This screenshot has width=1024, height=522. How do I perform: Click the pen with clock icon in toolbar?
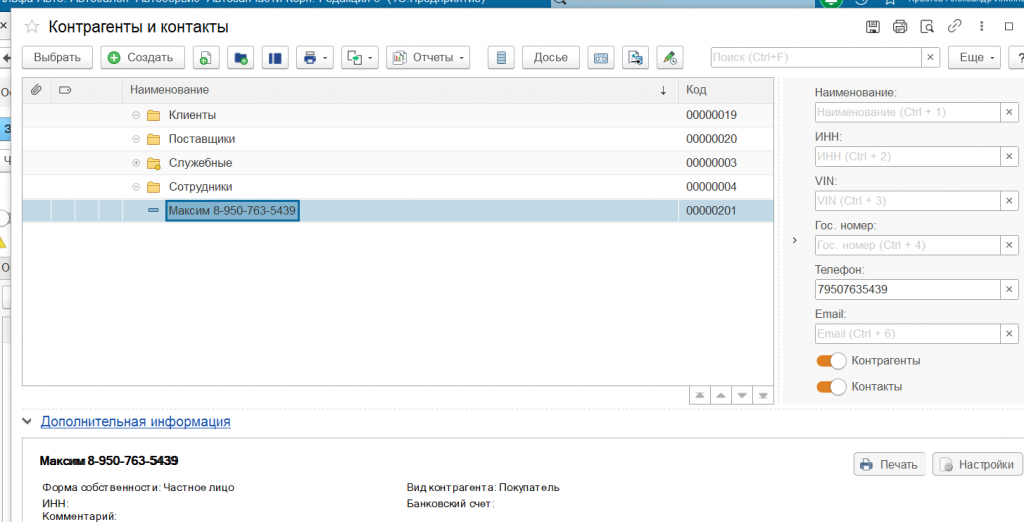tap(670, 58)
